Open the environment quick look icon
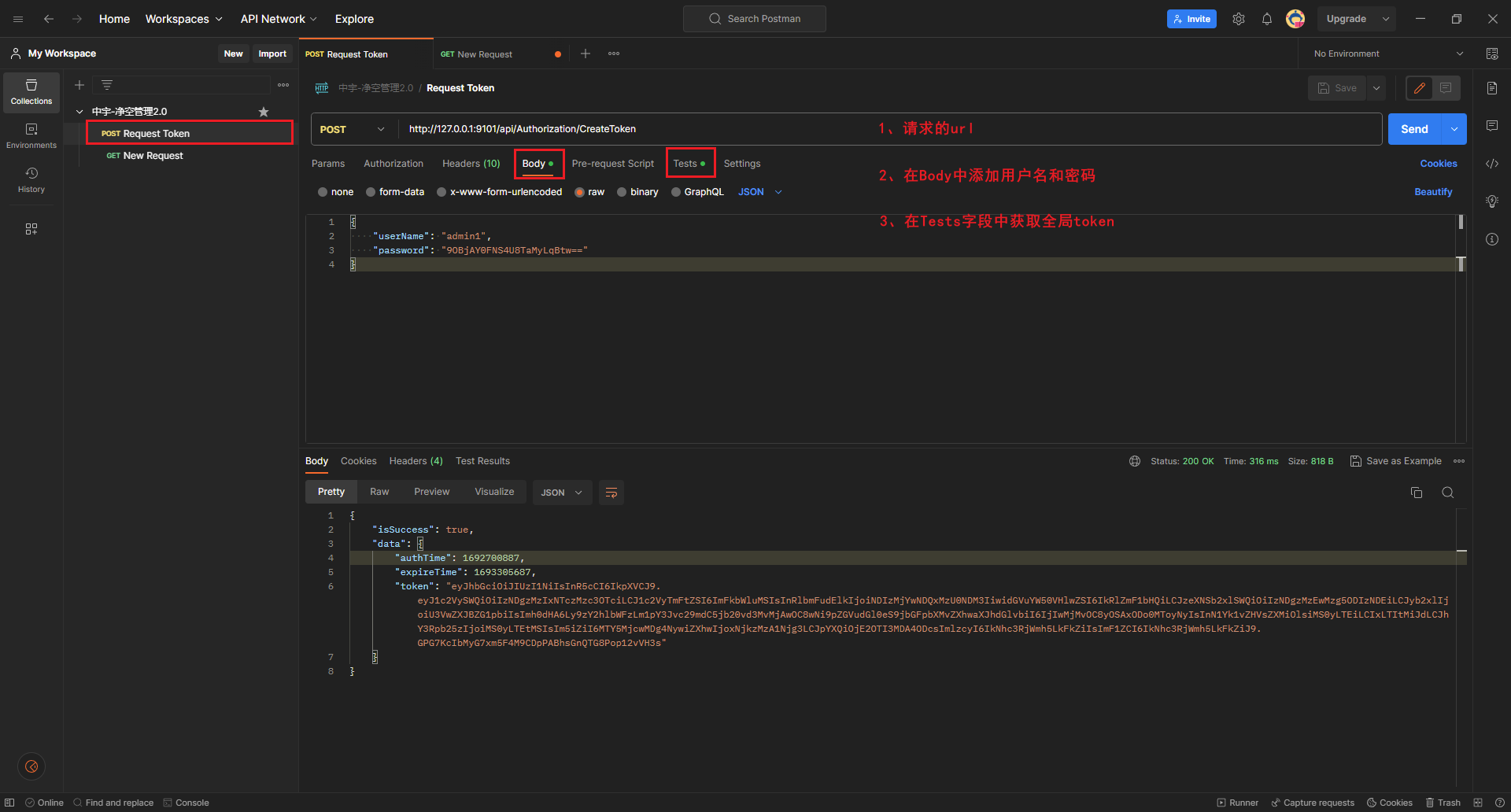Screen dimensions: 1511x812 1492,54
